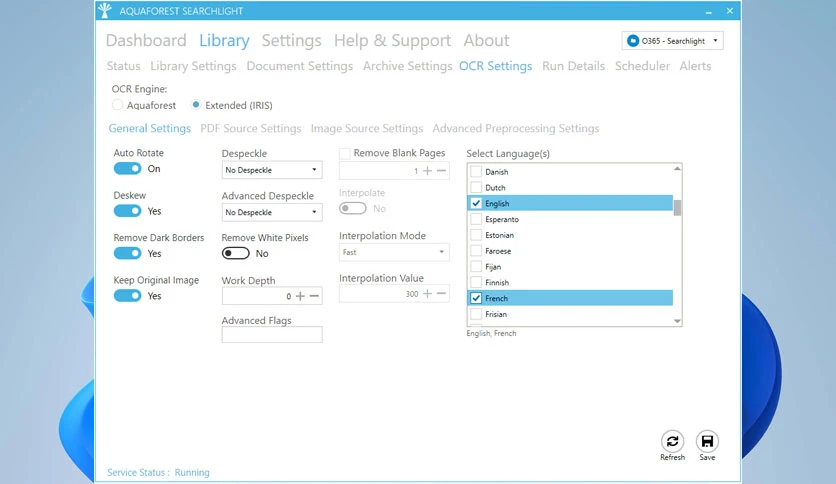Screen dimensions: 836x484
Task: Click the Aquaforest logo in title bar
Action: click(x=105, y=11)
